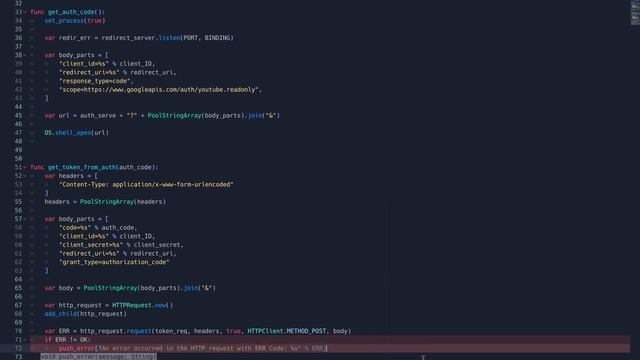The image size is (640, 360).
Task: Click the client_secret variable on line 60
Action: (157, 245)
